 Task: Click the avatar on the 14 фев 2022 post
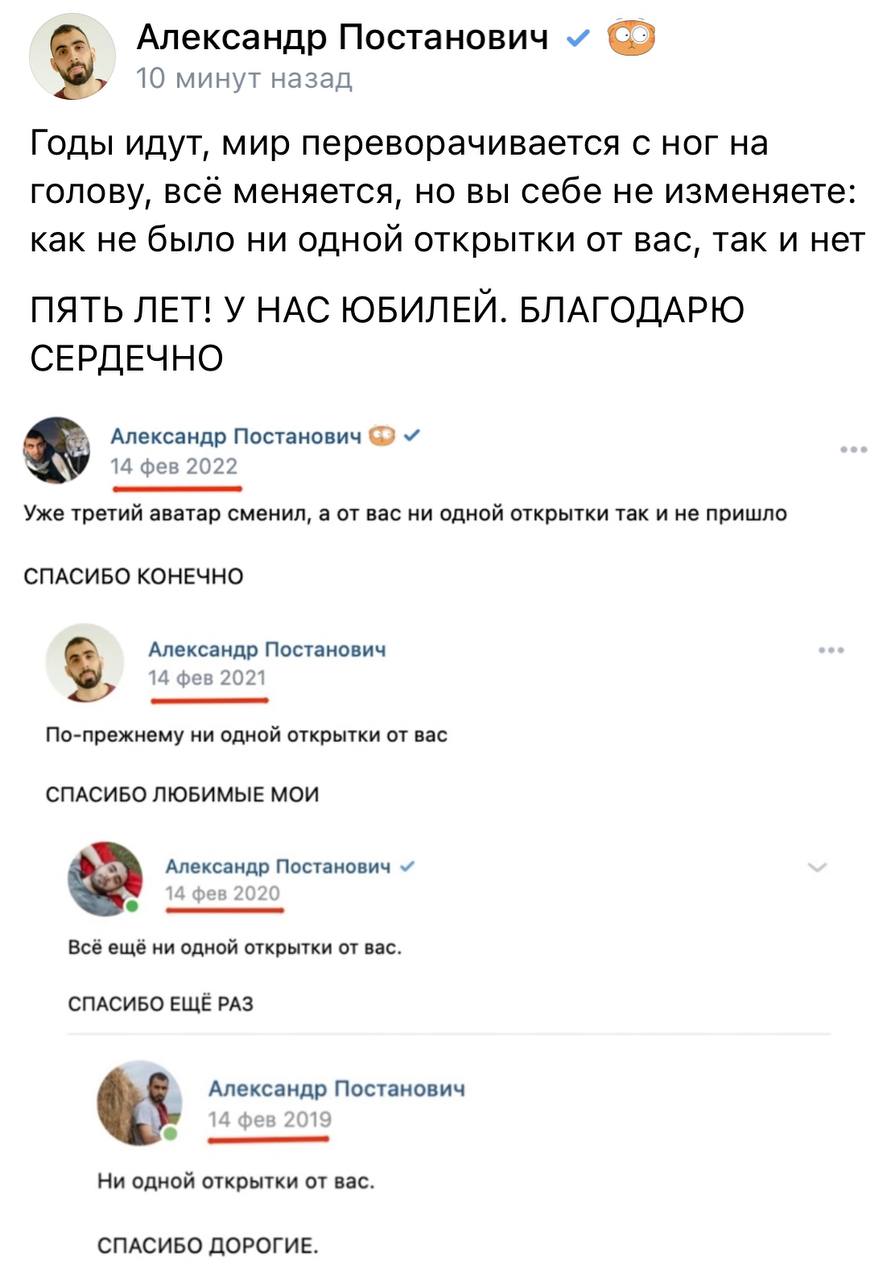tap(56, 450)
